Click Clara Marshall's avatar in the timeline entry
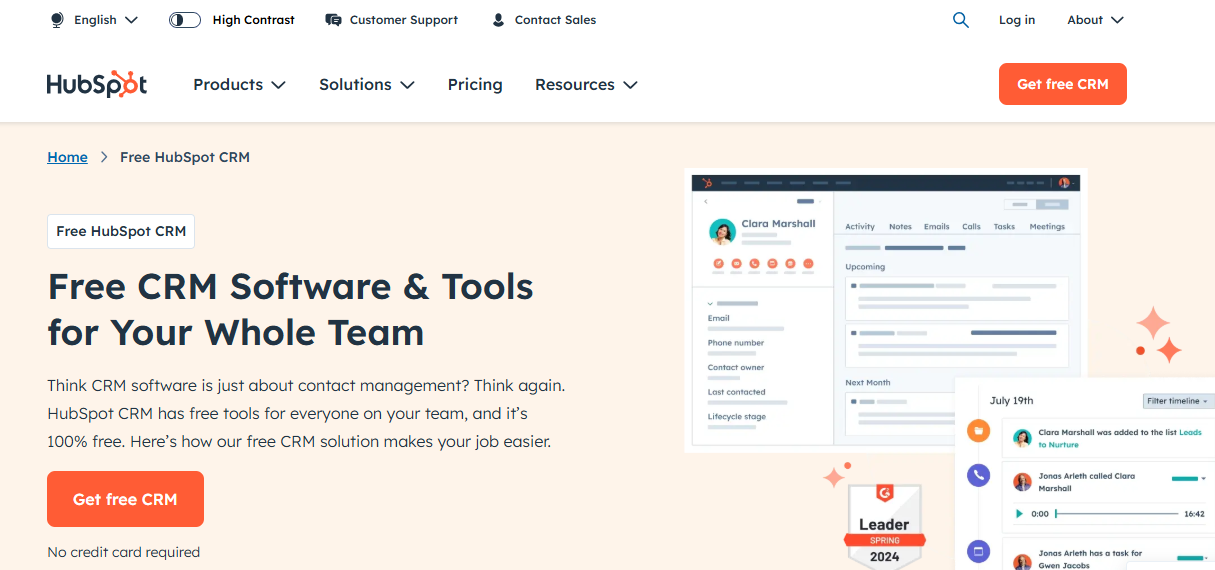The height and width of the screenshot is (570, 1215). [x=1022, y=438]
